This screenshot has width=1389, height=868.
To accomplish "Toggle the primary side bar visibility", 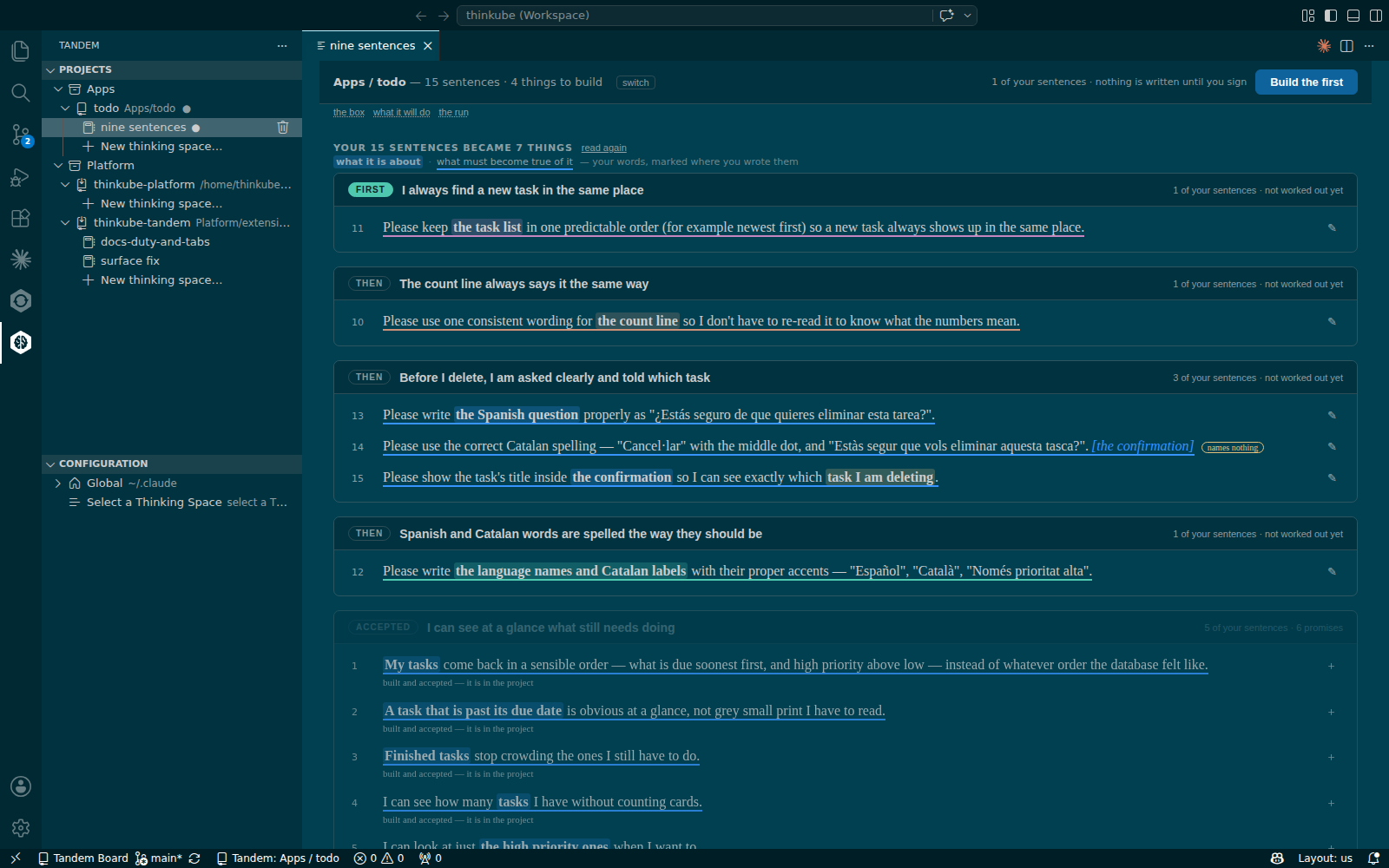I will pos(1331,16).
